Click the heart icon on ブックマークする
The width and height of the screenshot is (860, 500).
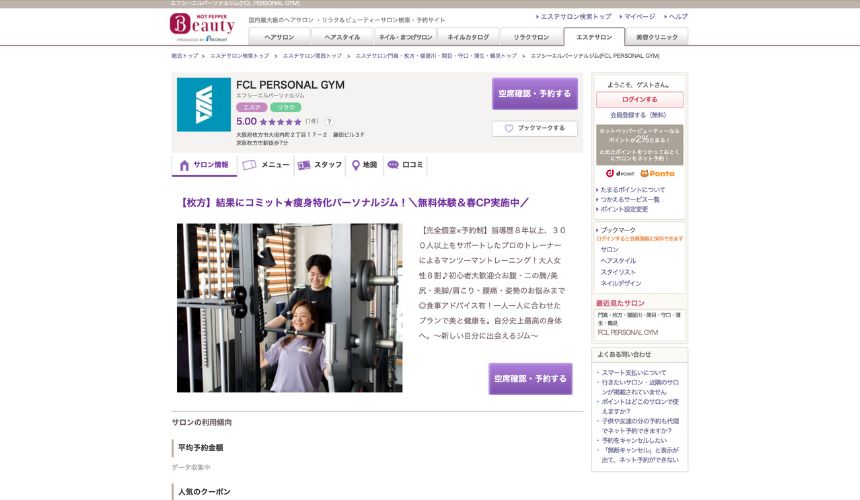508,128
